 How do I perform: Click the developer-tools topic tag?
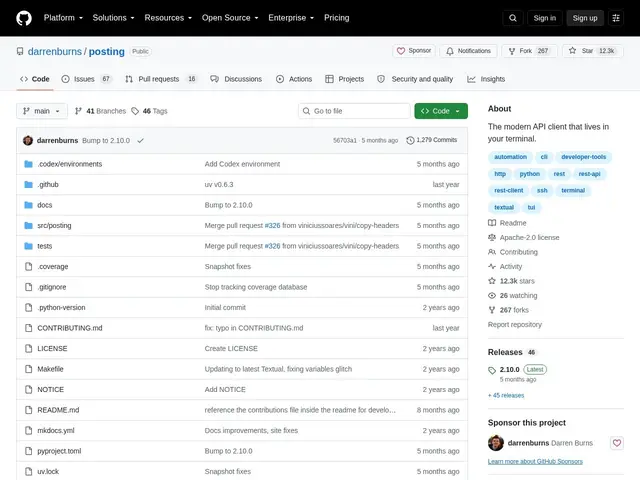click(x=583, y=157)
